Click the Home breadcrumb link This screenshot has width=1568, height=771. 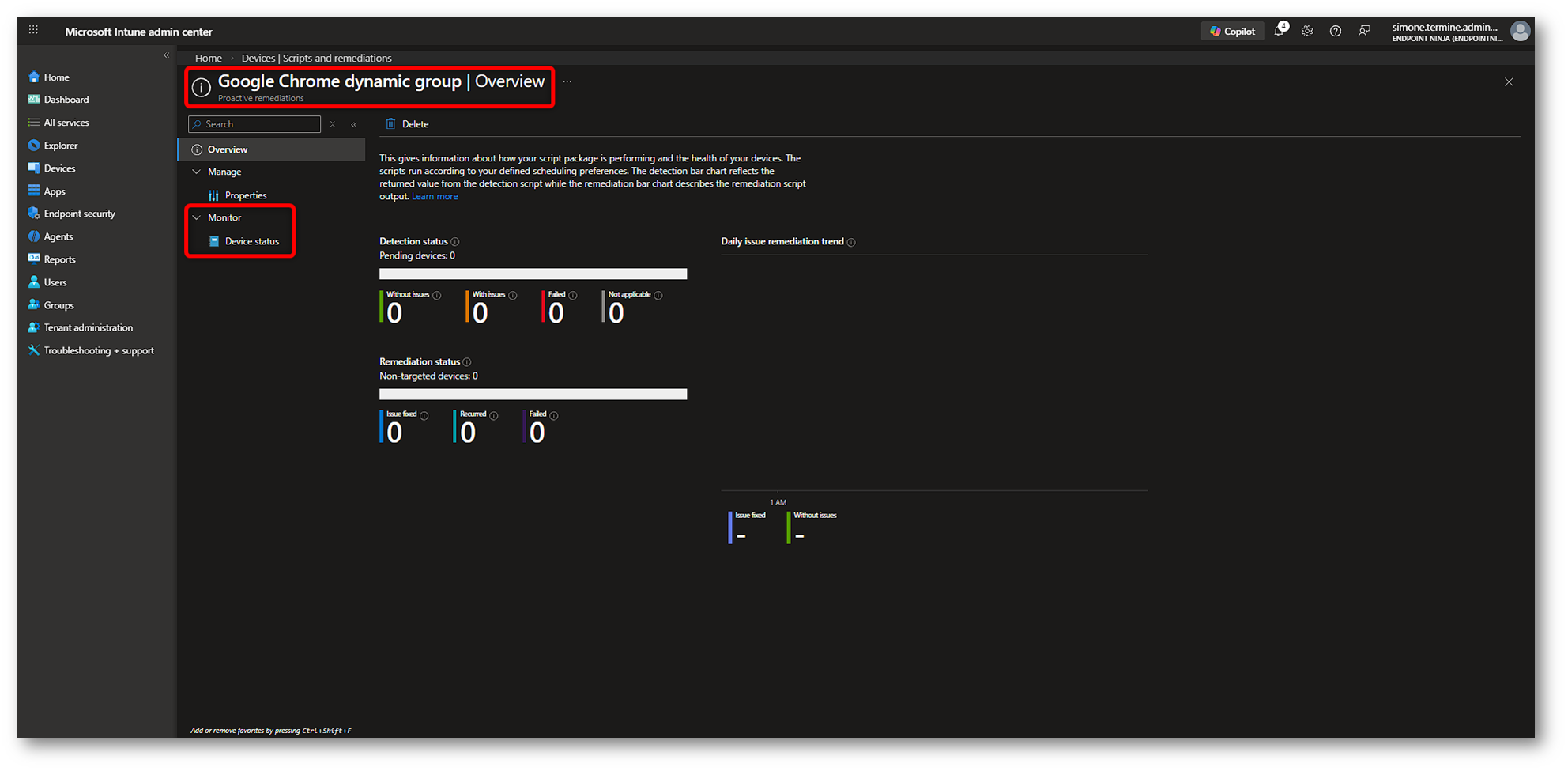point(209,58)
